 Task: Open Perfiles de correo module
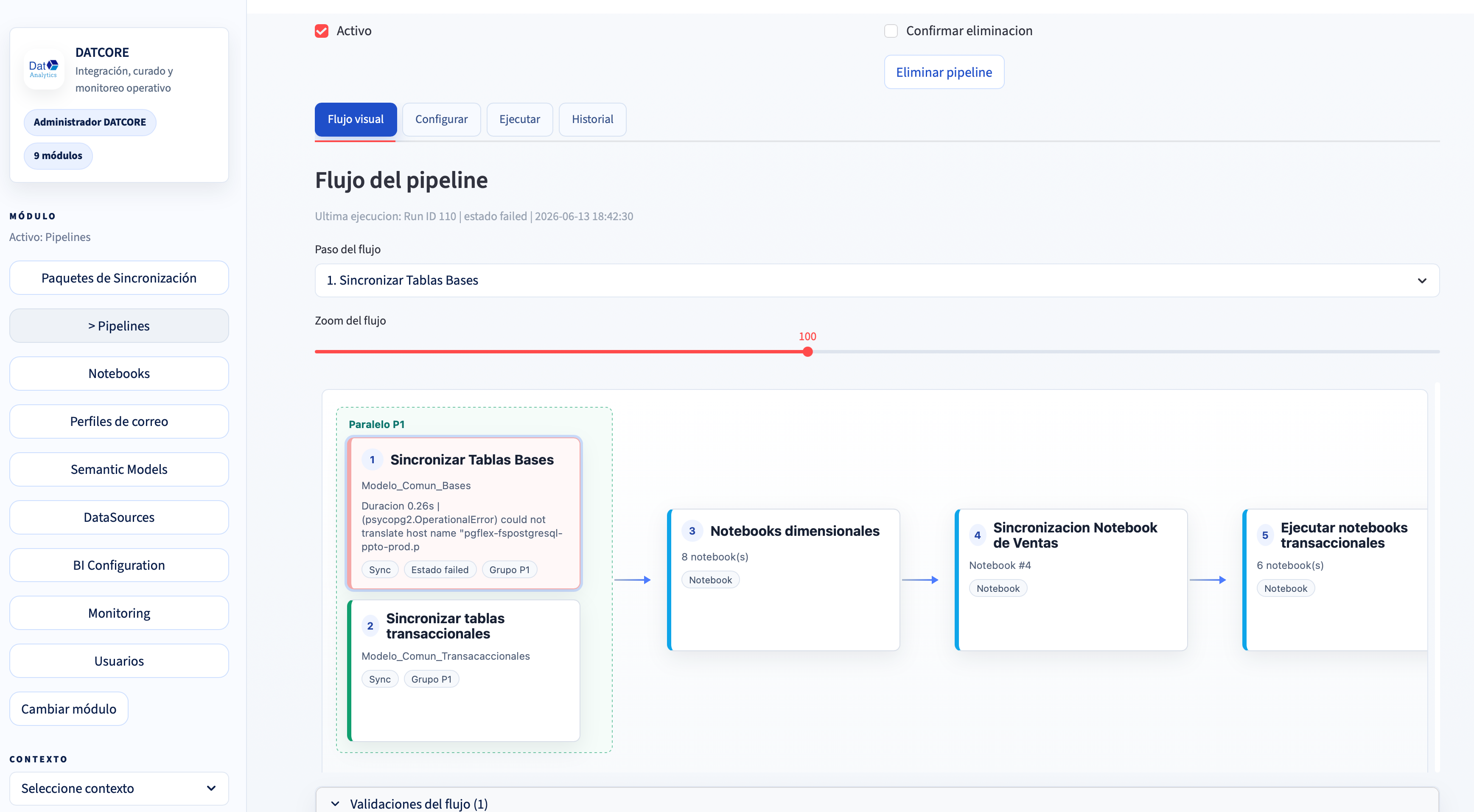point(119,422)
